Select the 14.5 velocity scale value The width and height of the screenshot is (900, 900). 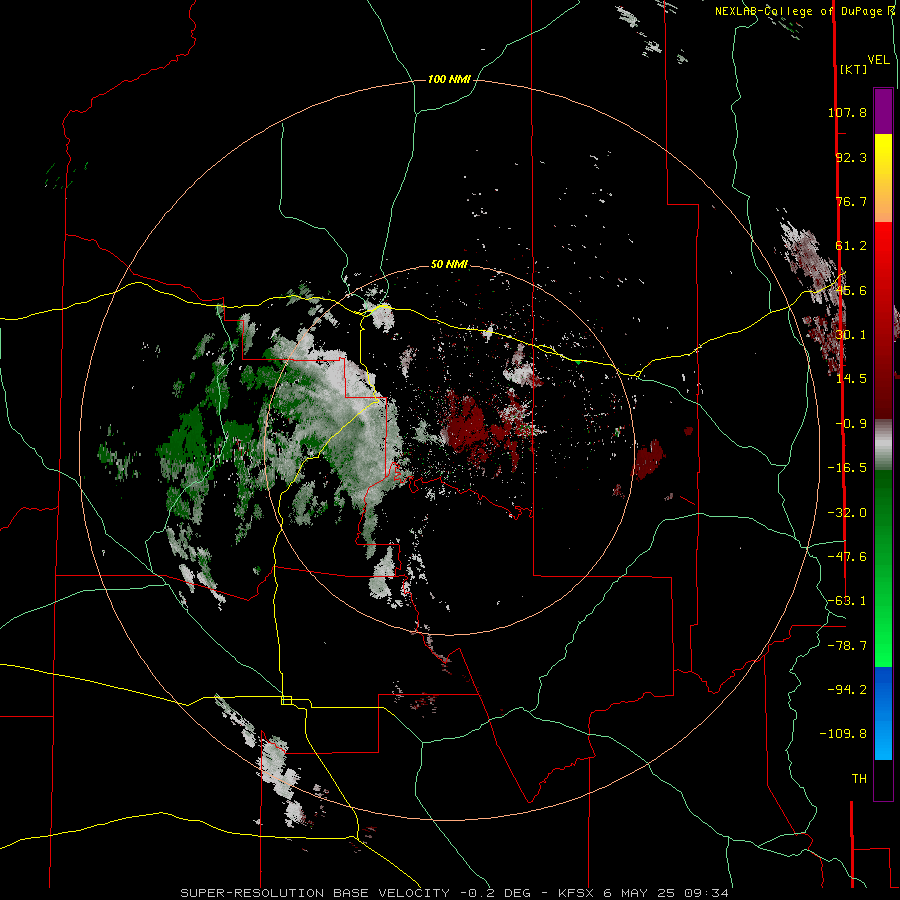click(851, 379)
